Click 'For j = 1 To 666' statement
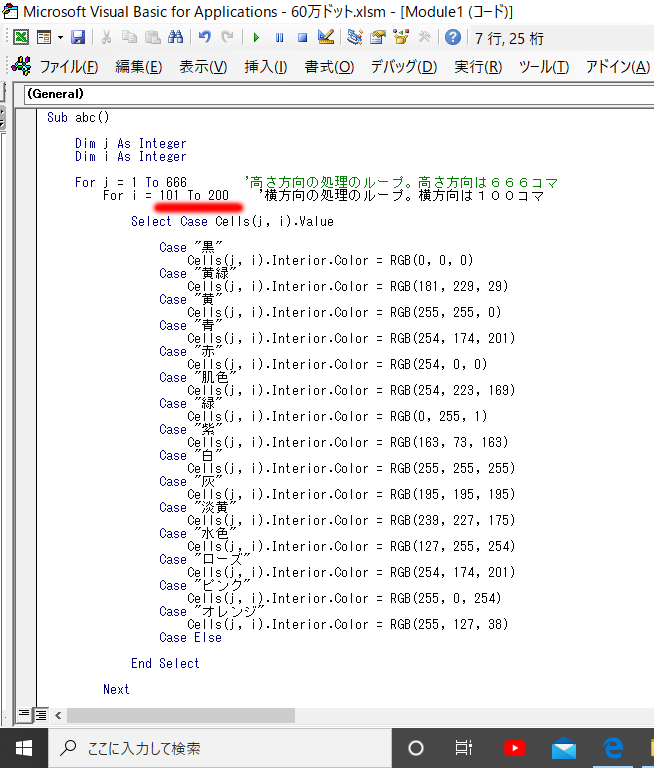Screen dimensions: 654x768 coord(131,182)
